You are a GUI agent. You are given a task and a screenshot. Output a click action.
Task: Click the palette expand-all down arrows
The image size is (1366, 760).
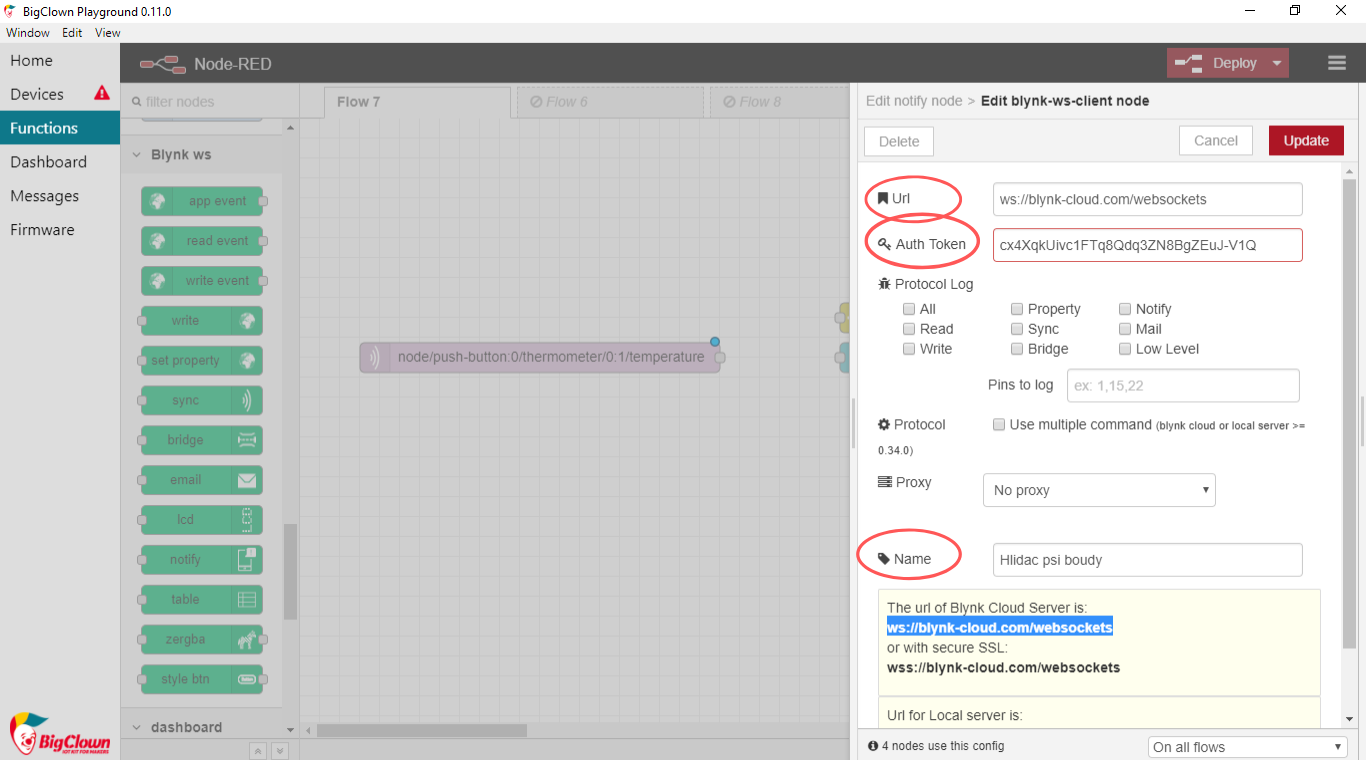point(280,751)
